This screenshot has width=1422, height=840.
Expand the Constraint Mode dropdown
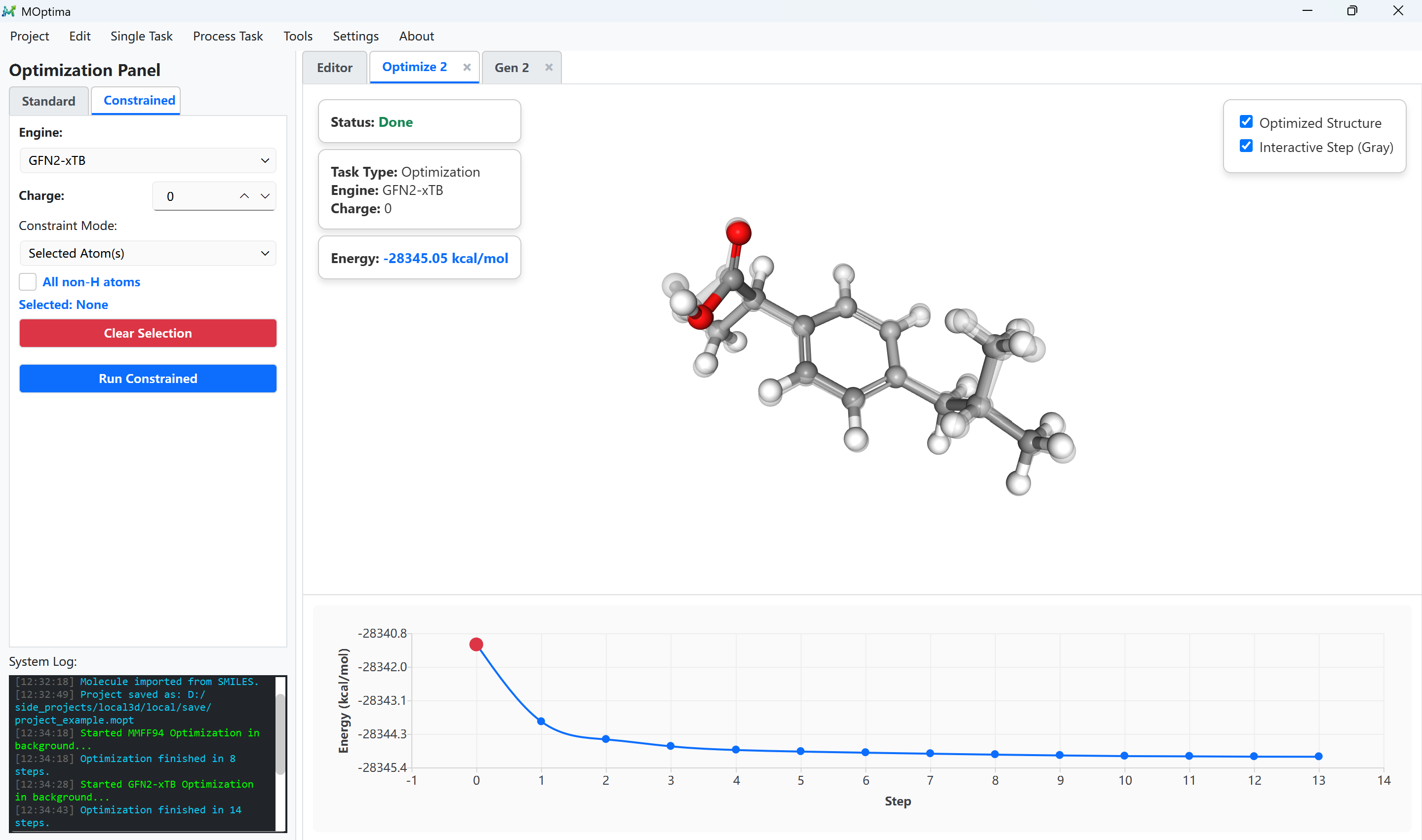(x=148, y=253)
